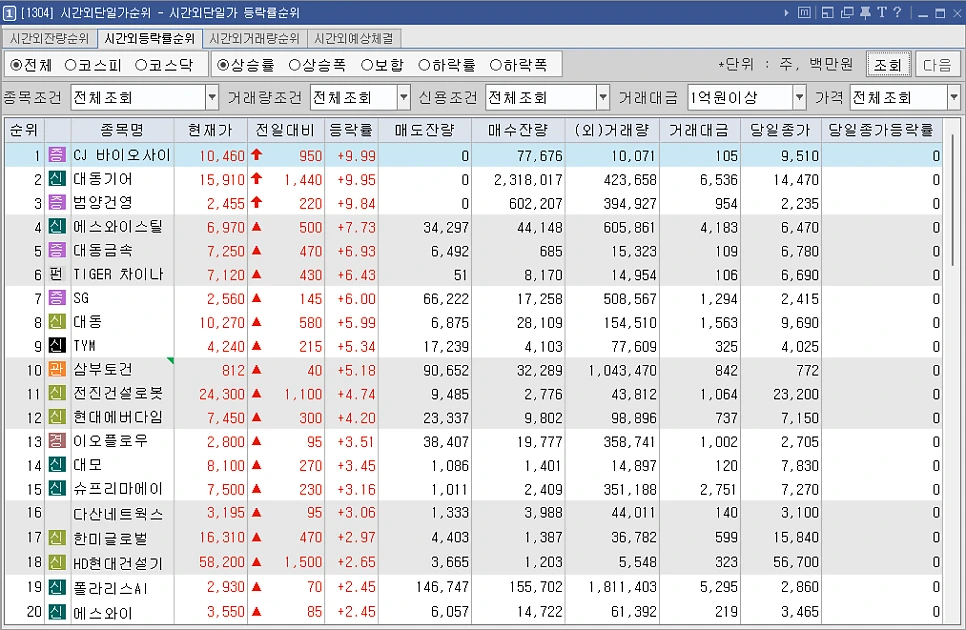Click the window number 1 icon in title bar

tap(9, 12)
